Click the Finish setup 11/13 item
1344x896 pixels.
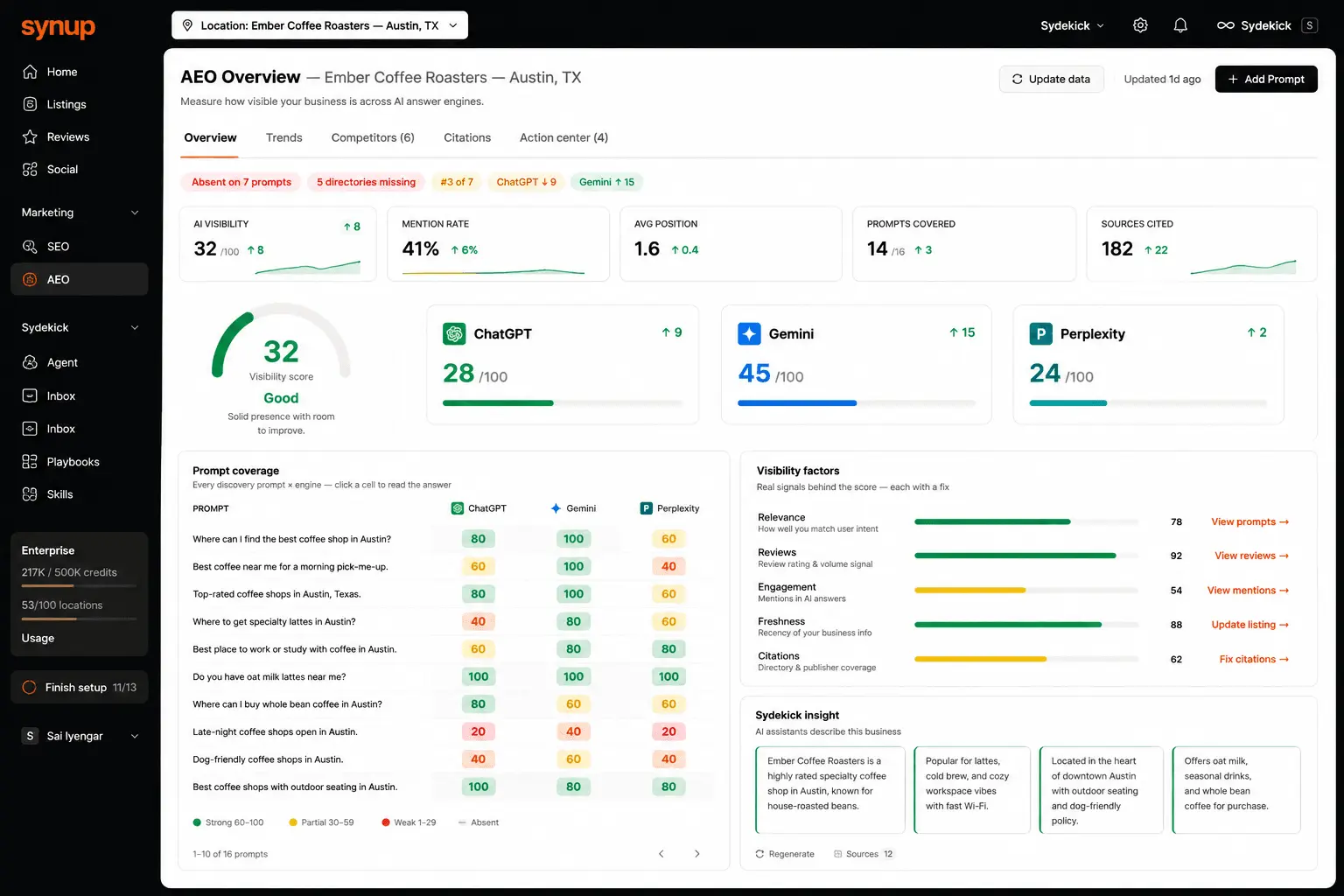(x=80, y=688)
